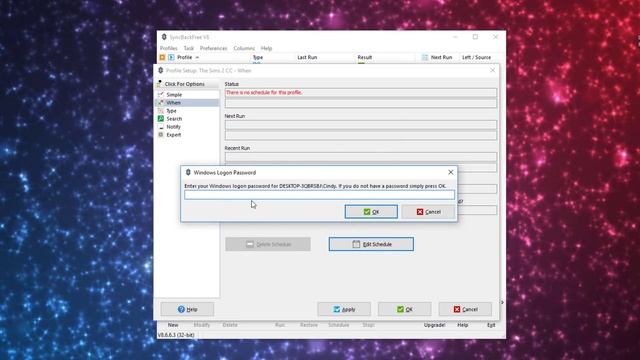Sort by the Next Run column header
Screen dimensions: 640x360
[x=441, y=58]
